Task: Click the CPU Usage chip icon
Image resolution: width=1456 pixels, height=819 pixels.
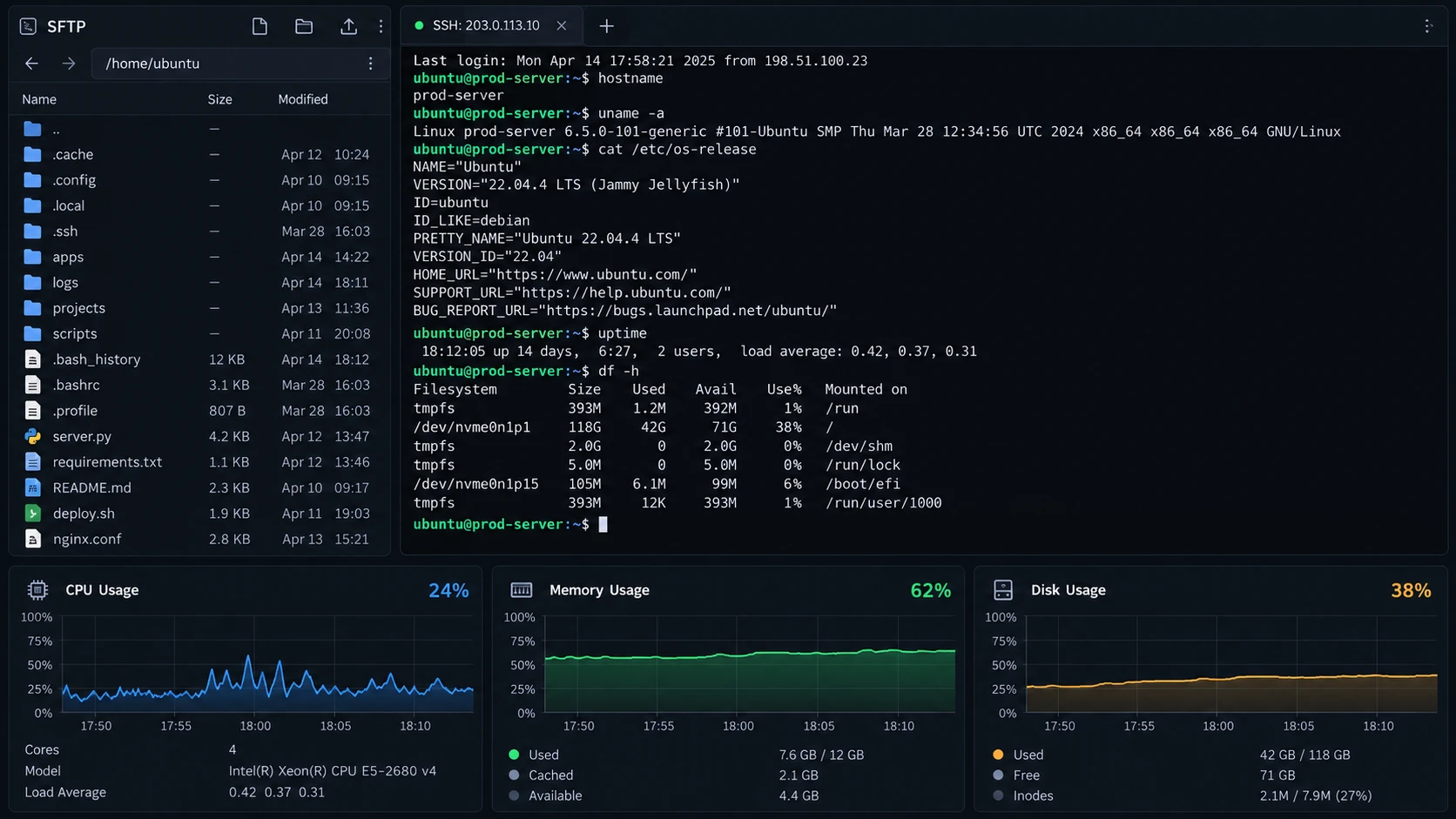Action: coord(37,590)
